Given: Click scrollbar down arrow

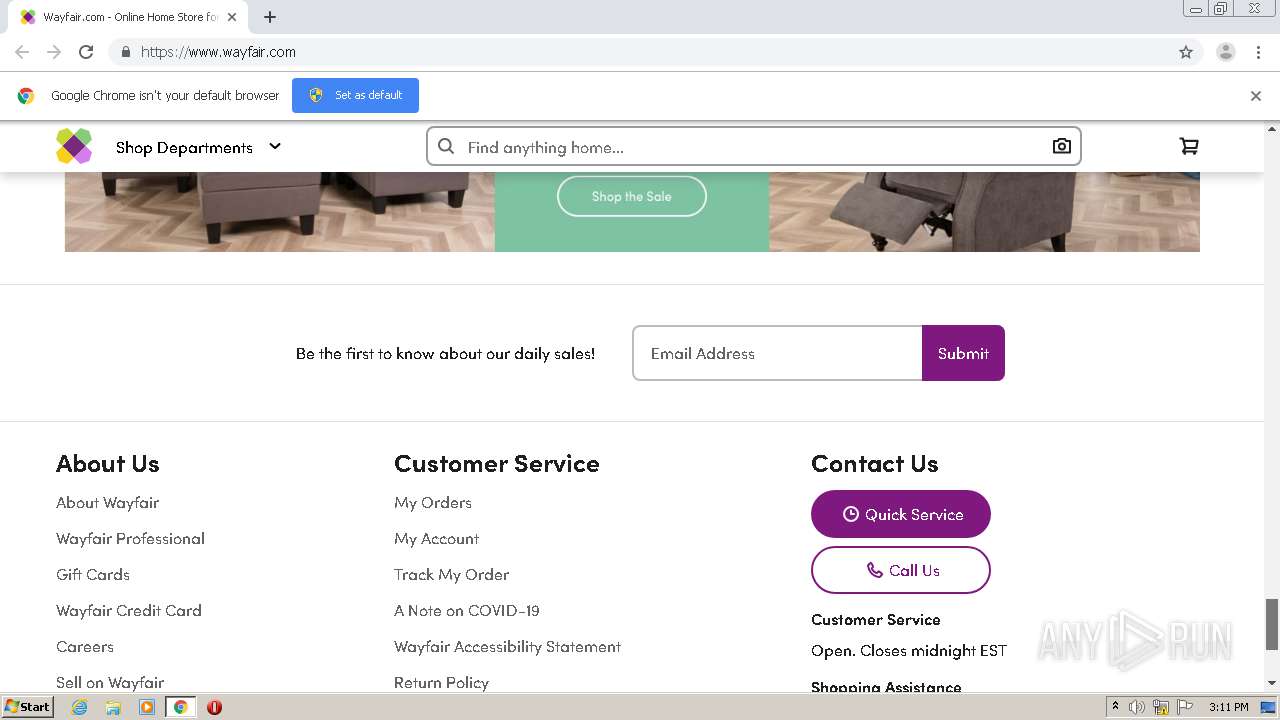Looking at the screenshot, I should (1272, 683).
